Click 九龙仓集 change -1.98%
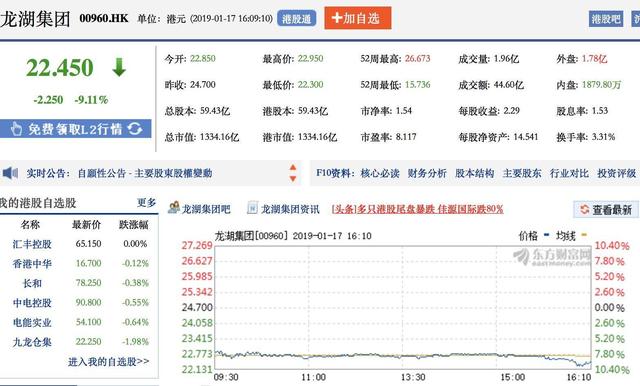Screen dimensions: 640x386 [x=136, y=342]
